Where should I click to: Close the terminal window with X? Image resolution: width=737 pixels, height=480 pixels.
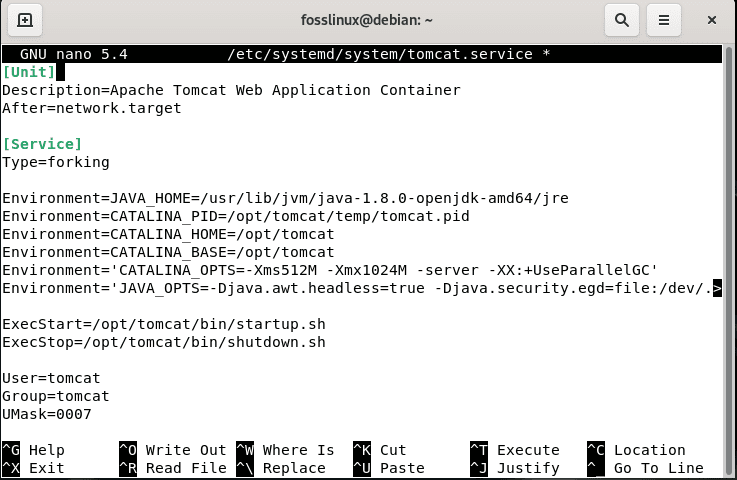point(712,20)
